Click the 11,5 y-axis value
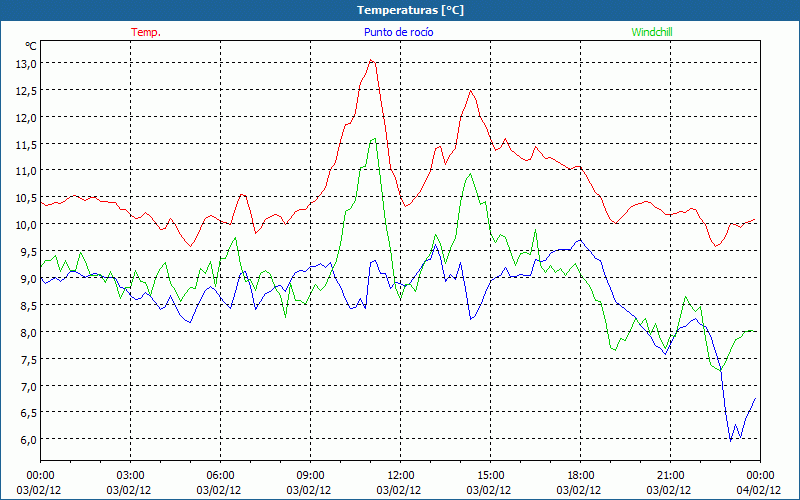800x500 pixels. click(26, 145)
